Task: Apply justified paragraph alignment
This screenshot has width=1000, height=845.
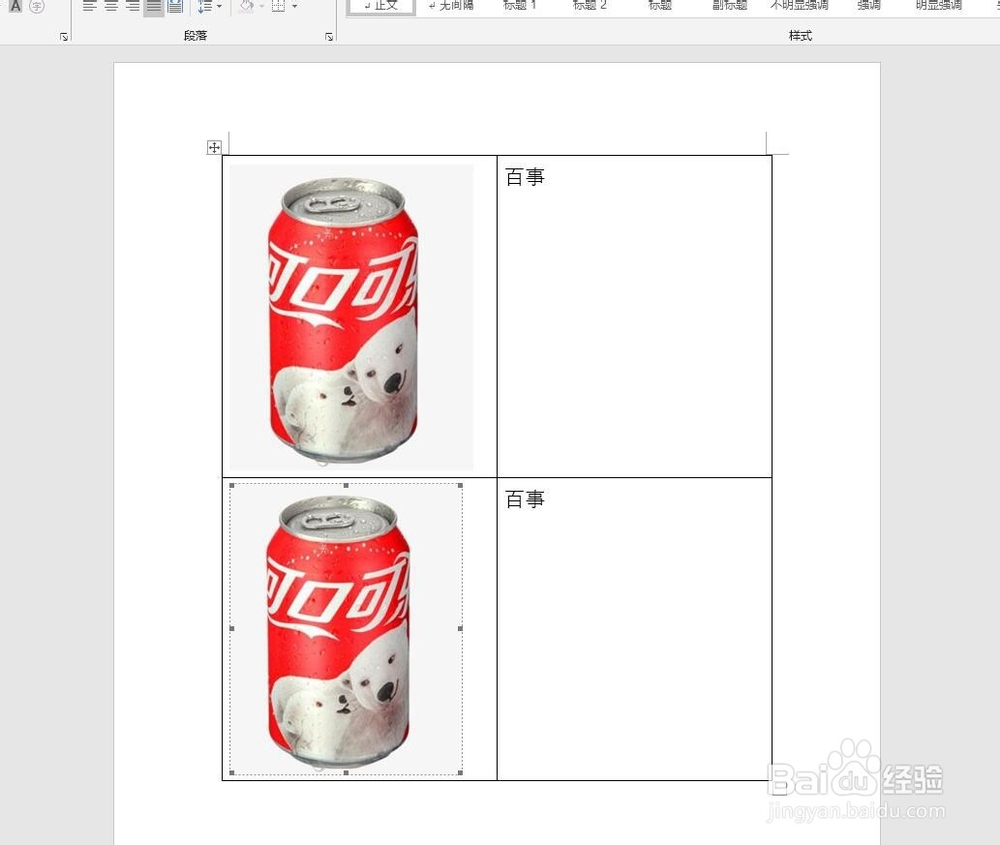Action: [x=154, y=6]
